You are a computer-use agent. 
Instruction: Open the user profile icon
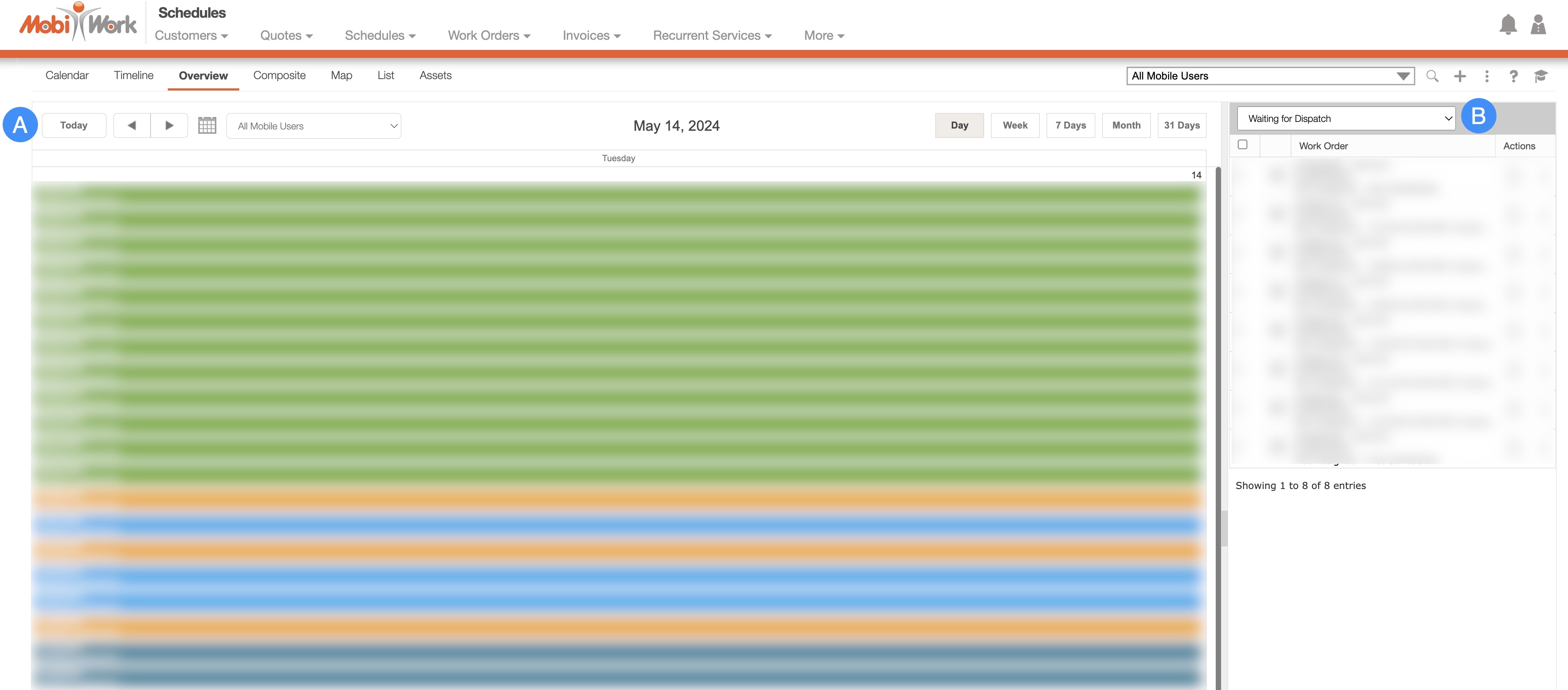coord(1538,24)
